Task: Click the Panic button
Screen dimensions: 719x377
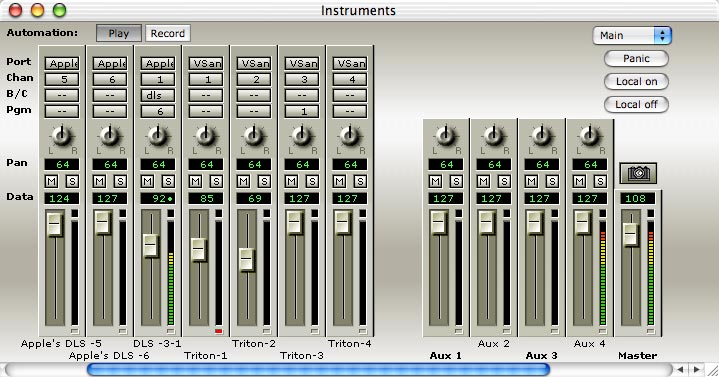Action: pyautogui.click(x=636, y=58)
